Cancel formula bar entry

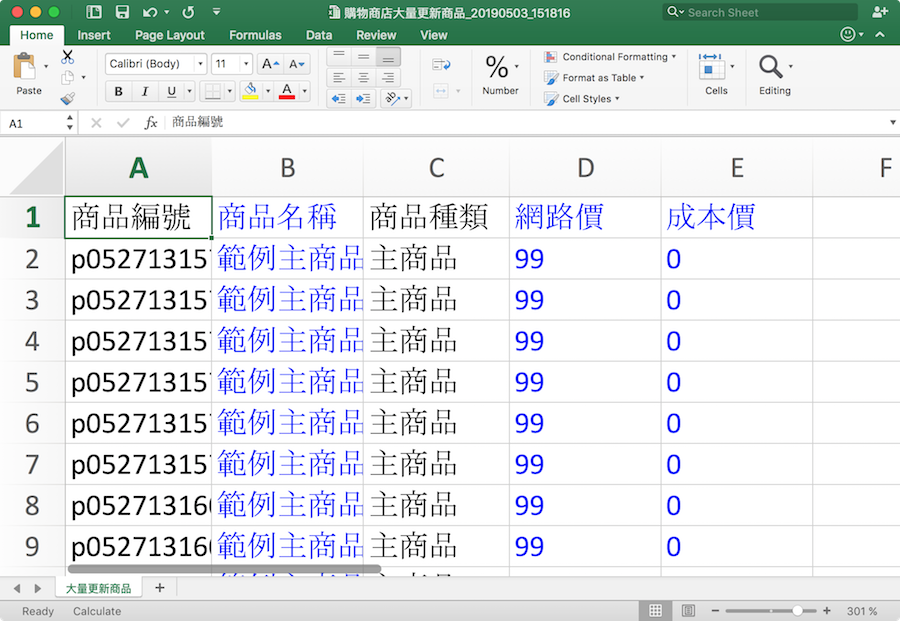tap(96, 123)
